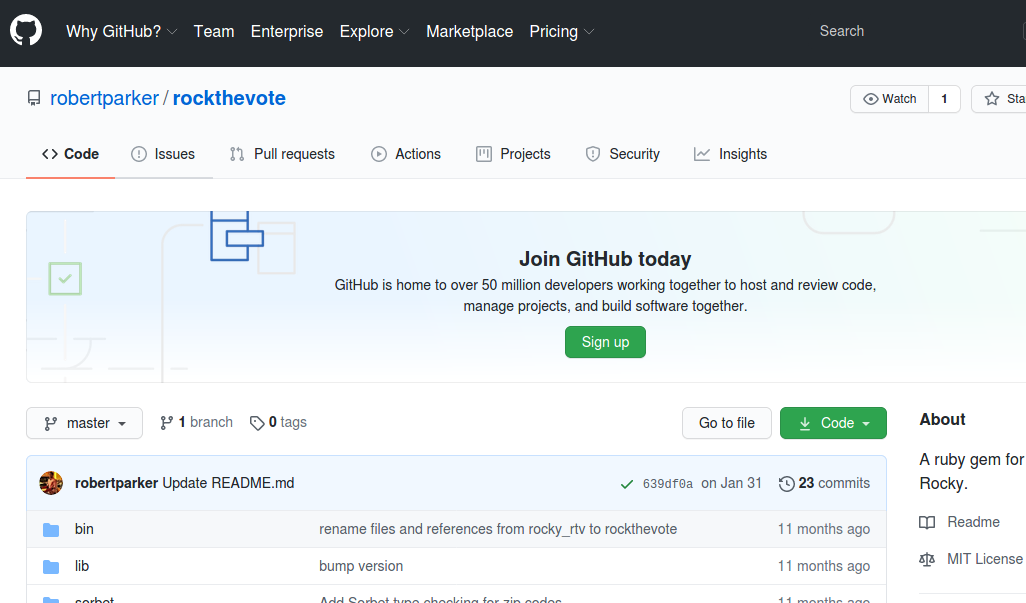Image resolution: width=1026 pixels, height=603 pixels.
Task: Go to Enterprise in top navigation
Action: coord(287,31)
